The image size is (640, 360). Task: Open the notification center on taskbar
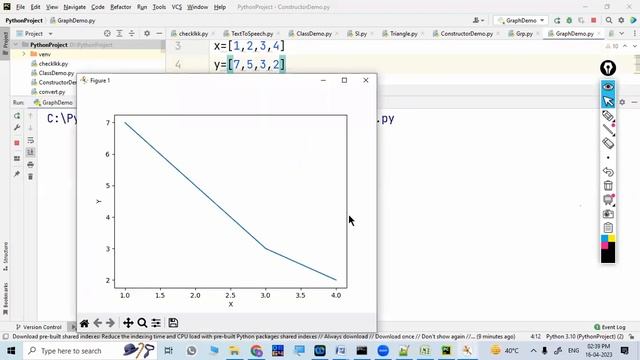tap(624, 351)
